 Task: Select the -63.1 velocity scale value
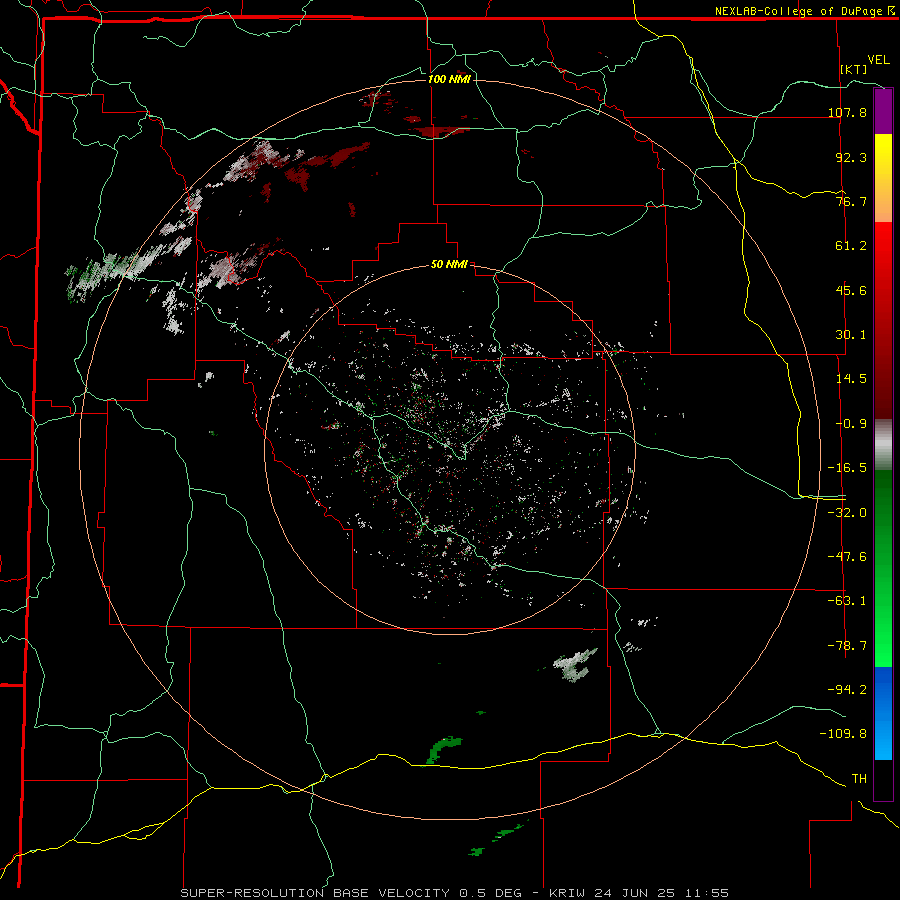(x=847, y=601)
